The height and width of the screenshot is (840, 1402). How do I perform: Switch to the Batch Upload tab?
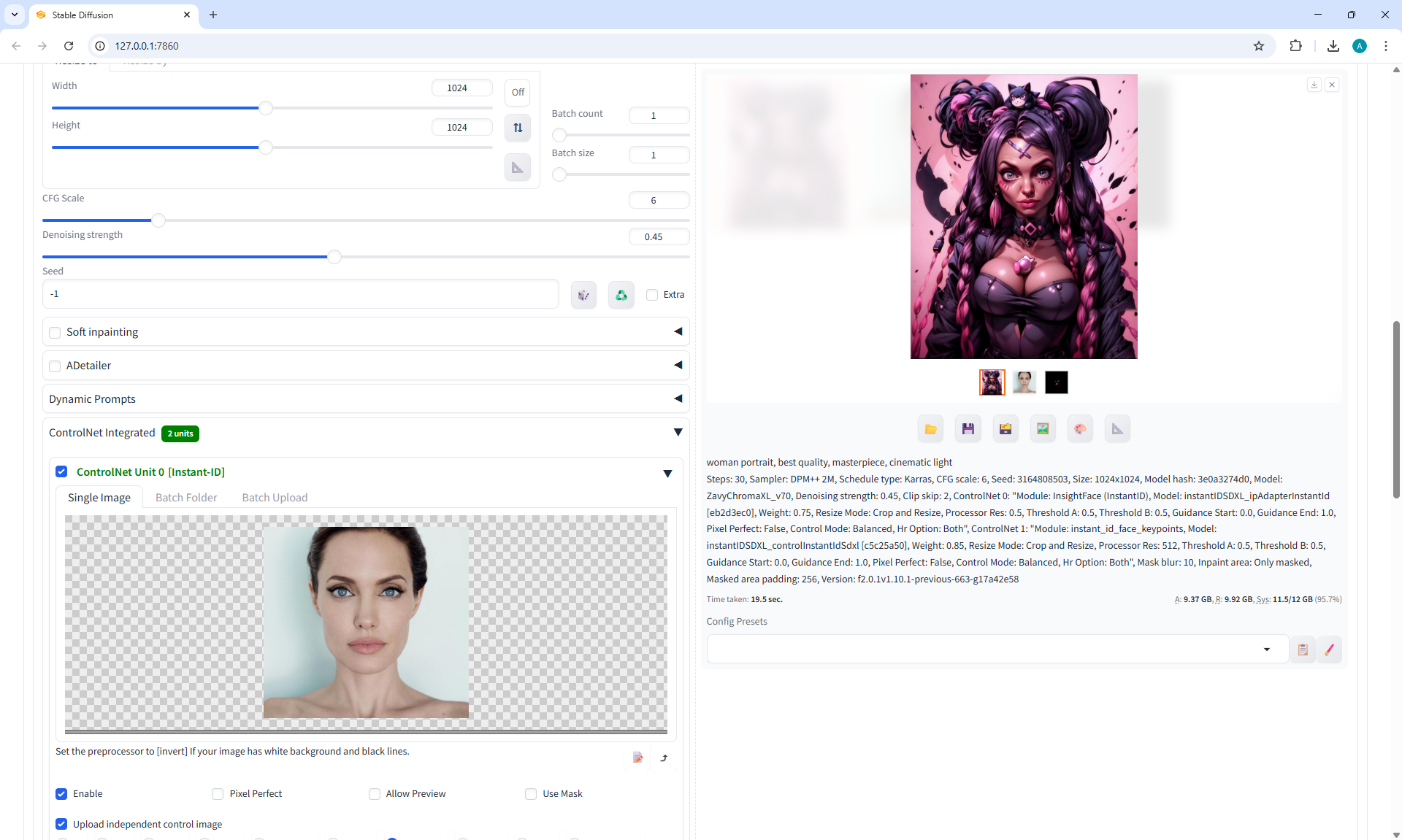click(275, 498)
